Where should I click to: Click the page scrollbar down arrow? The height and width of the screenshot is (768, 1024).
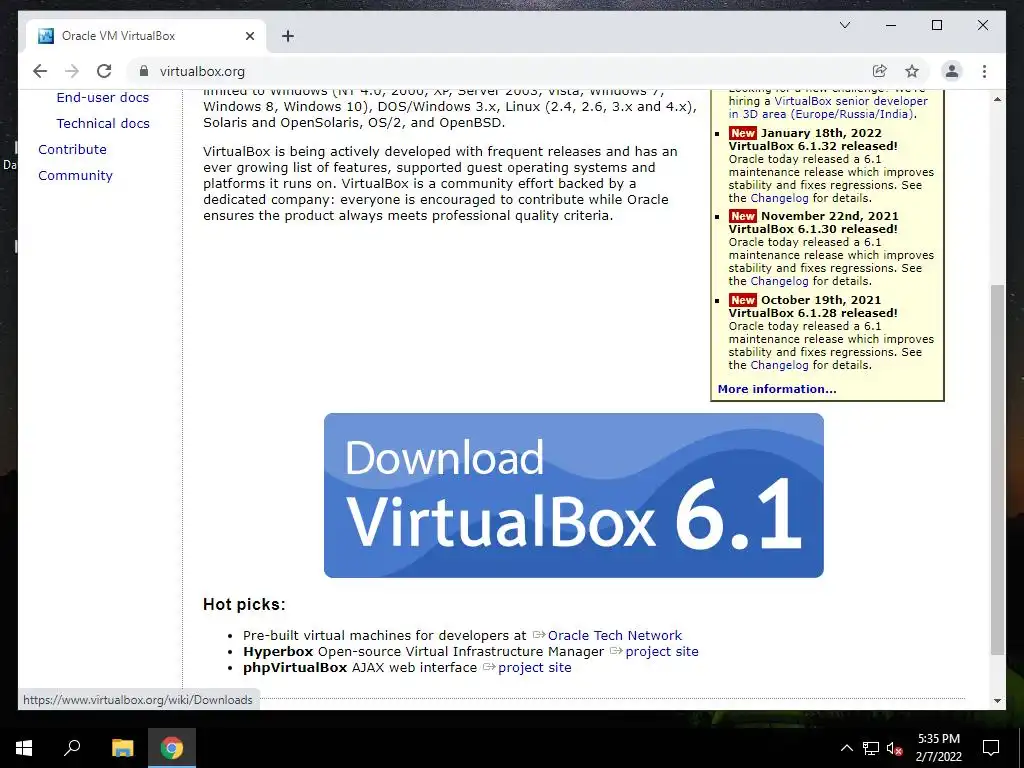pos(997,701)
